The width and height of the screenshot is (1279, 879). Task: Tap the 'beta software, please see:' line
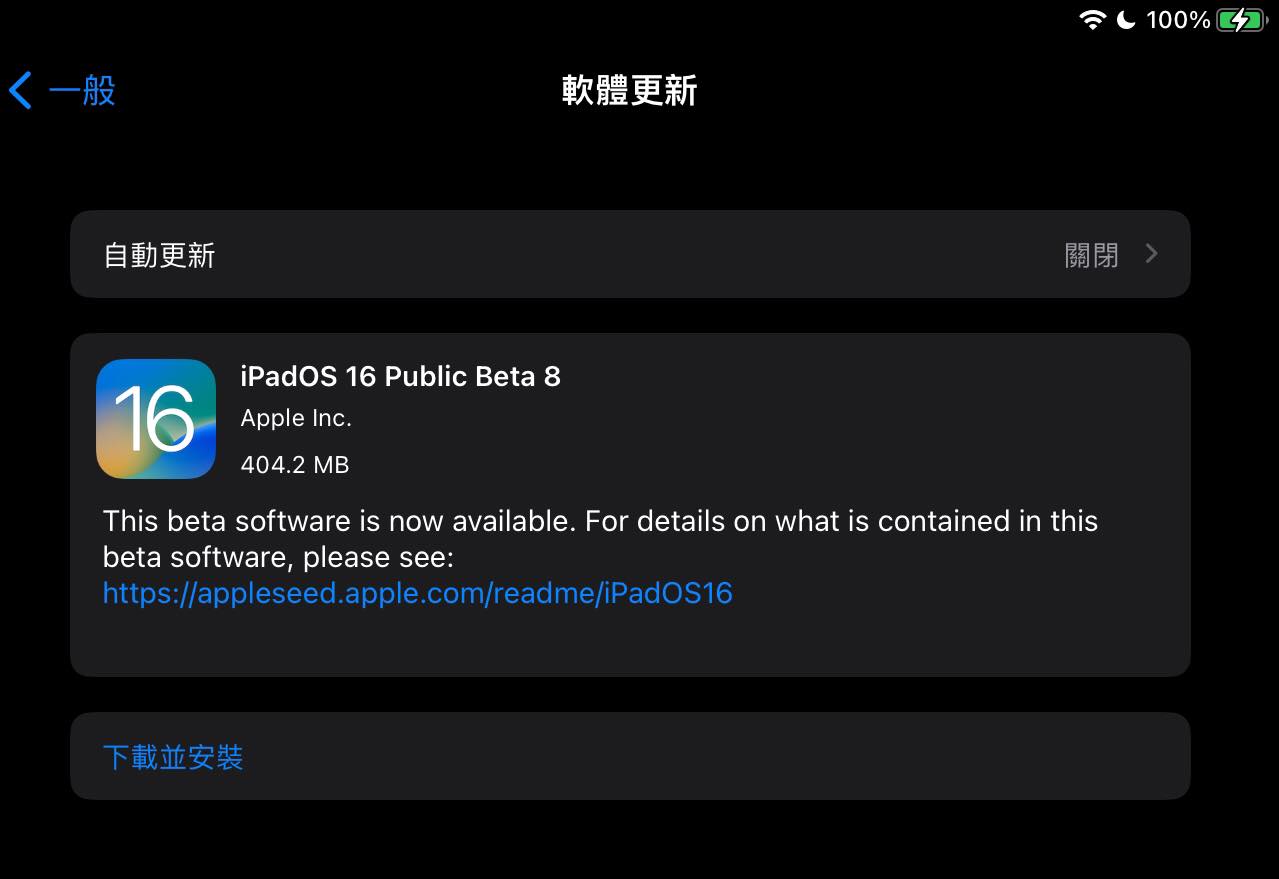279,557
